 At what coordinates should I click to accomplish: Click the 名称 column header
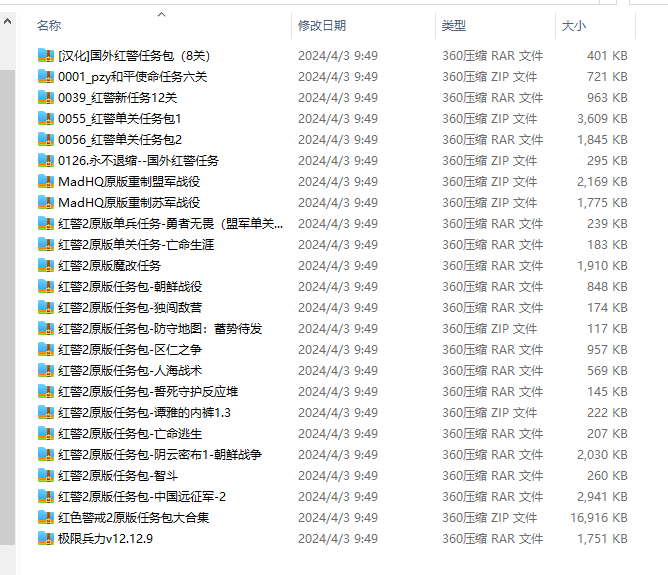coord(49,25)
